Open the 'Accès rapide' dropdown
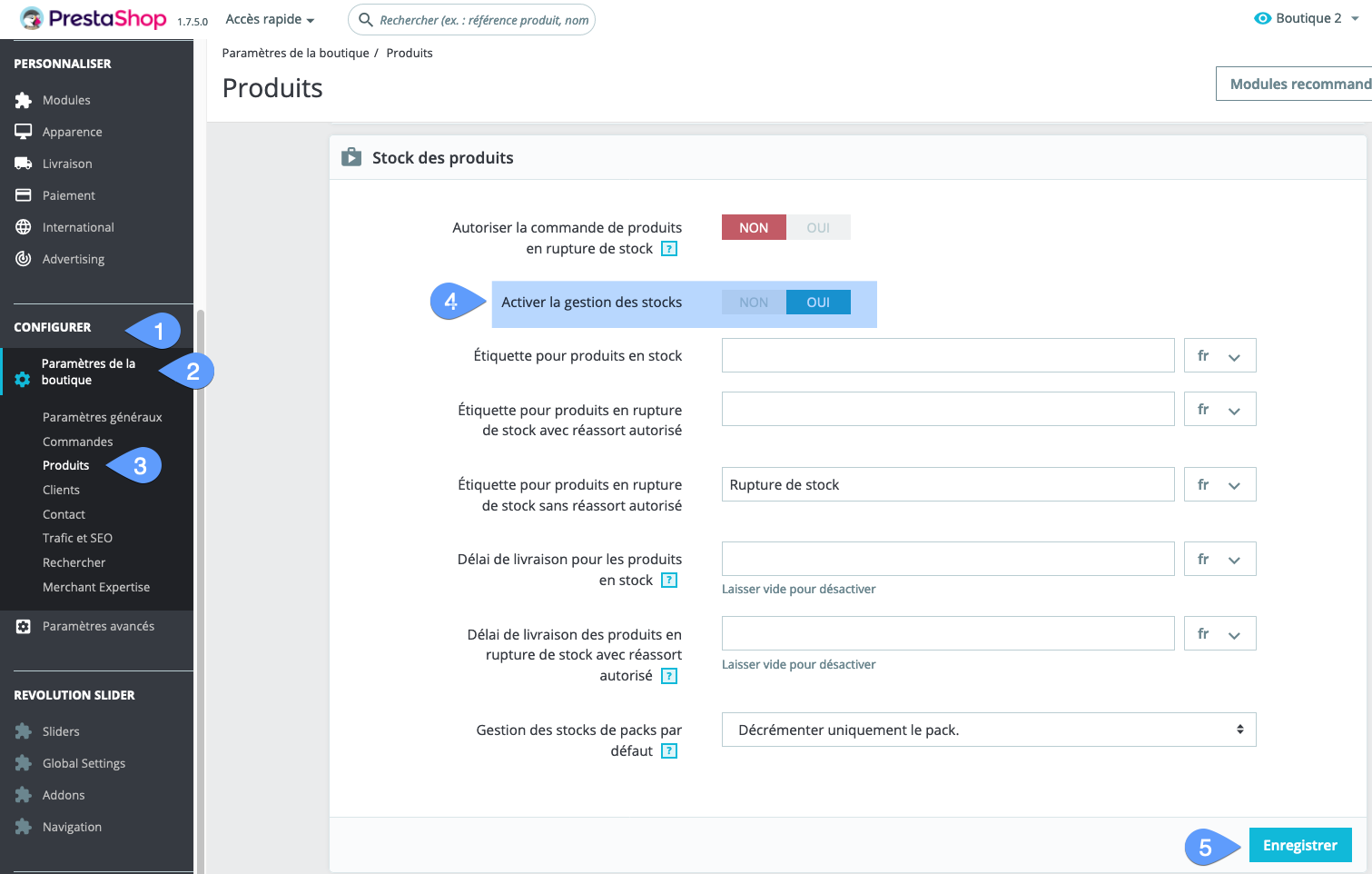This screenshot has width=1372, height=874. [270, 20]
